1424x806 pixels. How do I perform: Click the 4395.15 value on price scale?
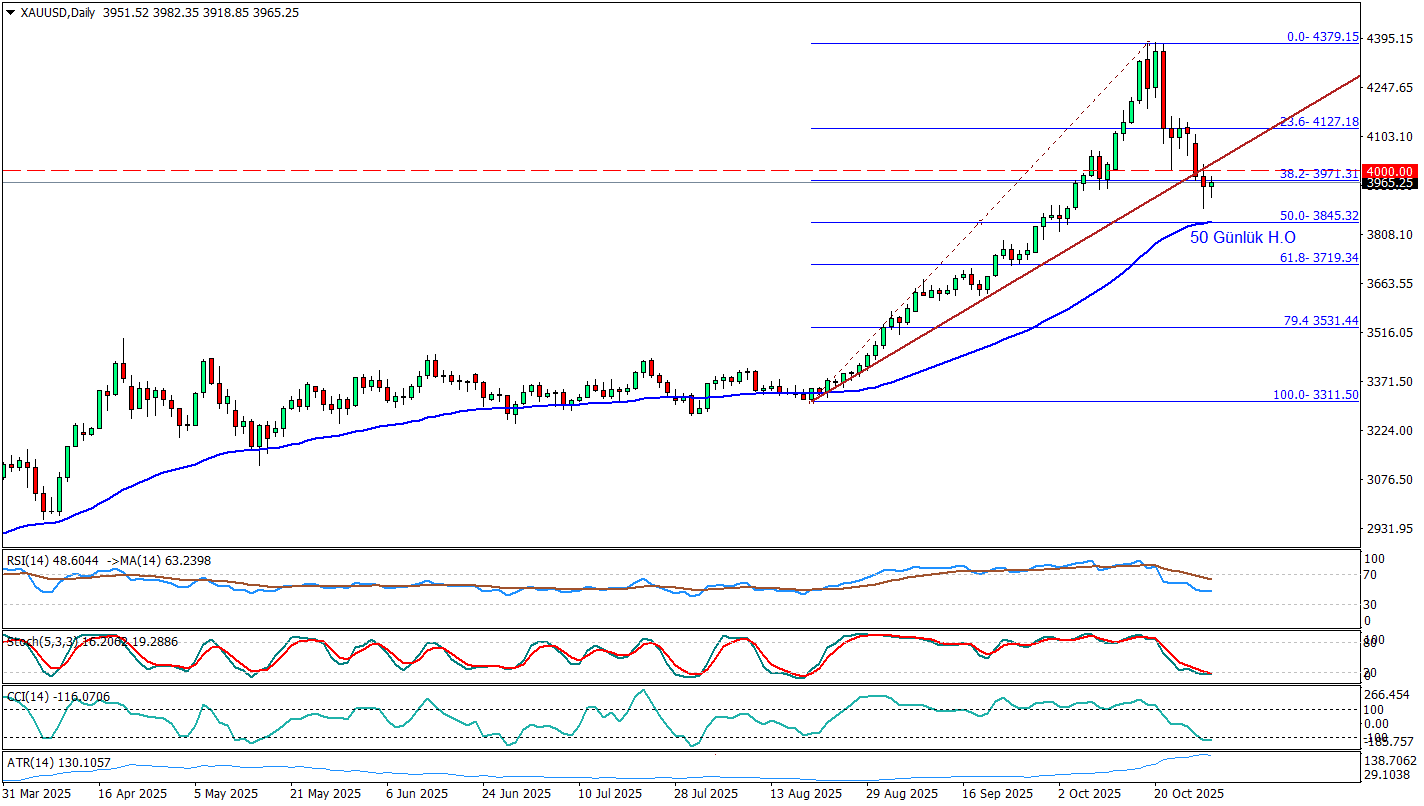(x=1391, y=39)
